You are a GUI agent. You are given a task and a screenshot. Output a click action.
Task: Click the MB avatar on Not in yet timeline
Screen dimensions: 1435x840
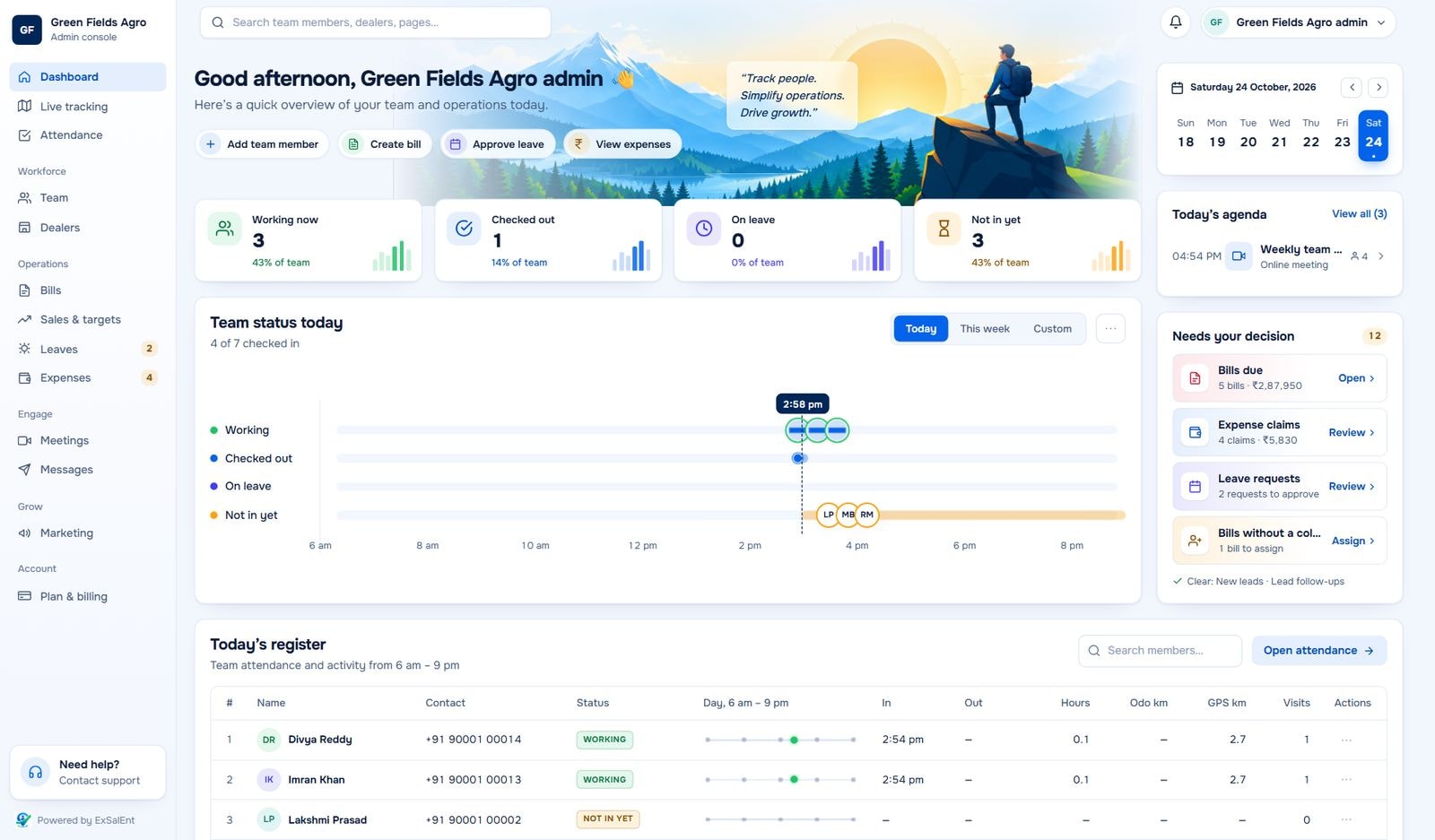pyautogui.click(x=848, y=515)
